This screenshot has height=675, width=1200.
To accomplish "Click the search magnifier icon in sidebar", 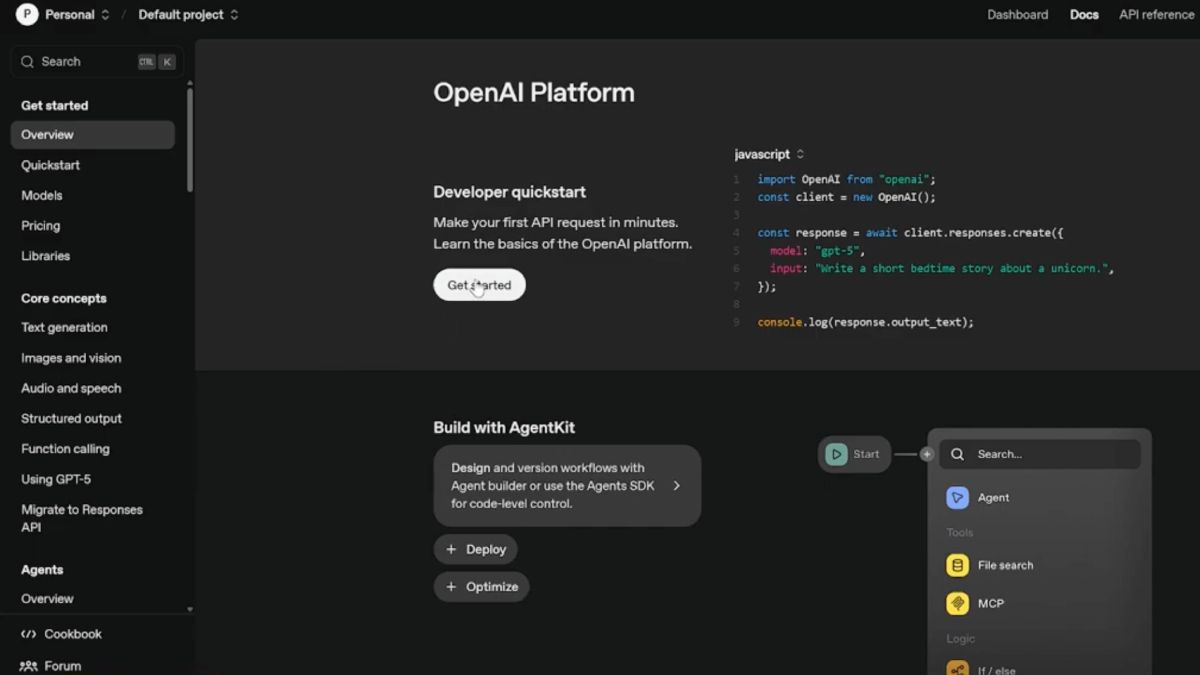I will click(27, 62).
